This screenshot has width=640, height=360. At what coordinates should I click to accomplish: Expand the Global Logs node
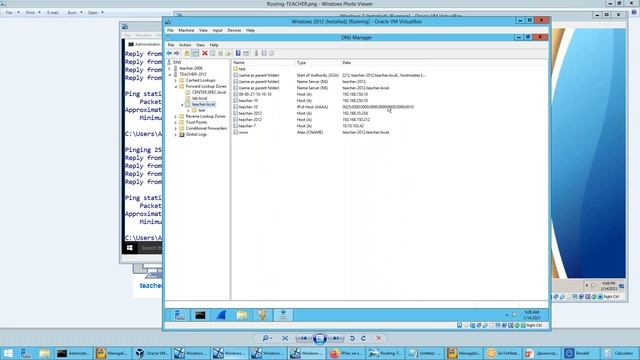tap(176, 134)
